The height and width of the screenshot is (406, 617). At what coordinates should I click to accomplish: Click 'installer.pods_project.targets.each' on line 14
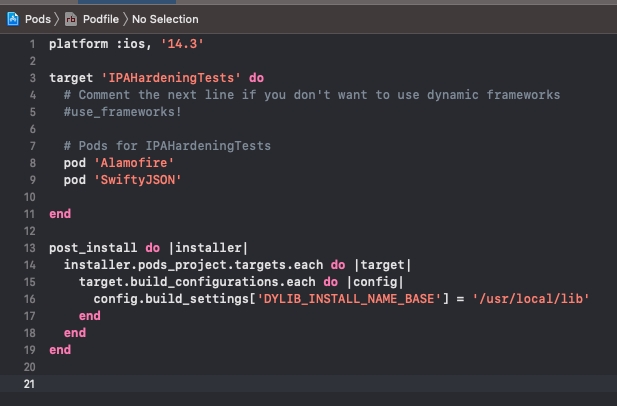click(193, 265)
